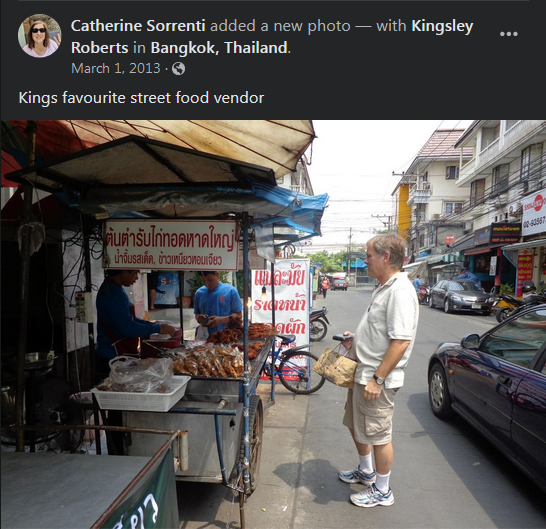Click the caption 'Kings favourite street food vendor'

point(141,98)
